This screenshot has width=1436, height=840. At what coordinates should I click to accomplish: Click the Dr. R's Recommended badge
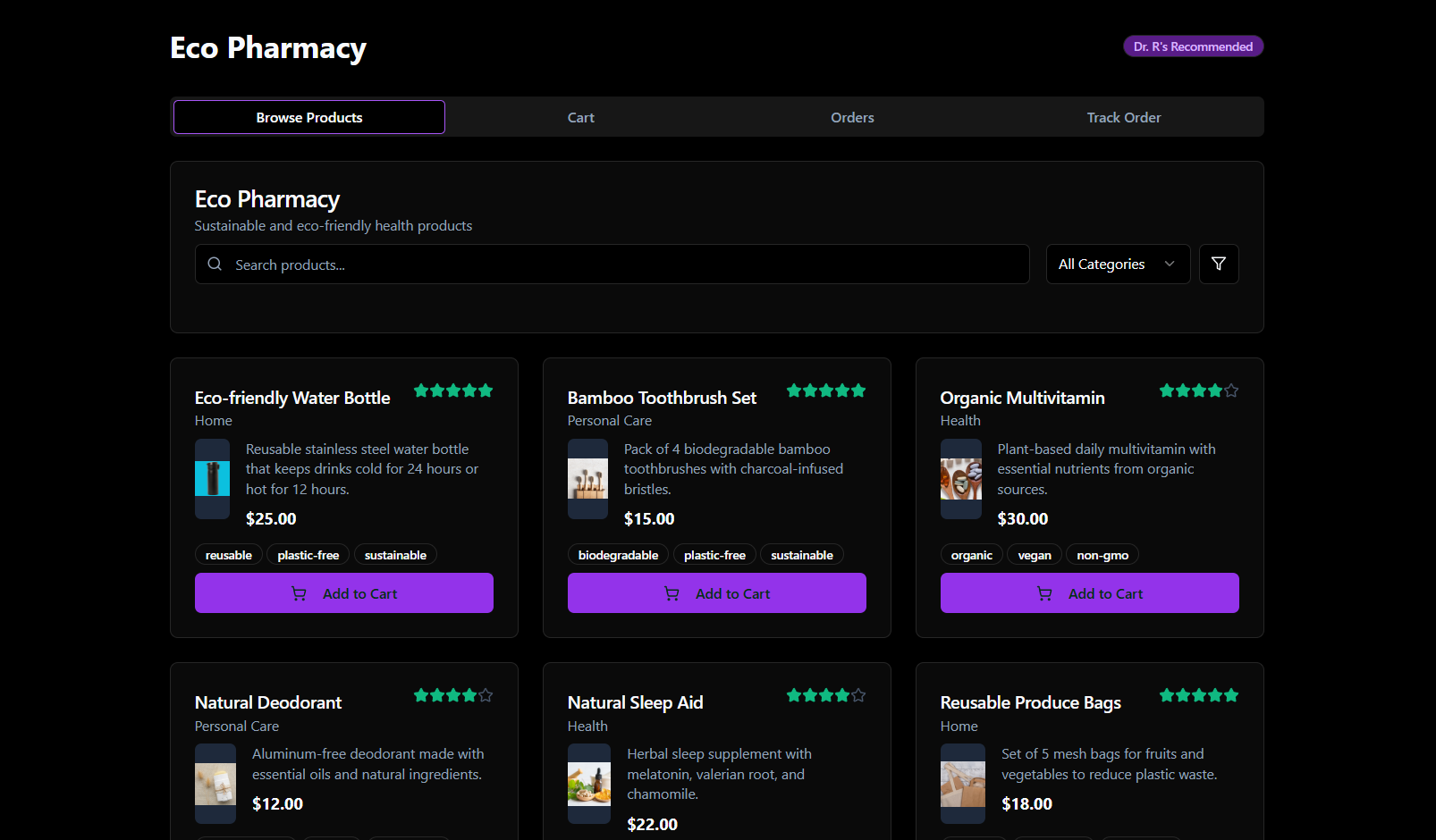click(x=1194, y=46)
